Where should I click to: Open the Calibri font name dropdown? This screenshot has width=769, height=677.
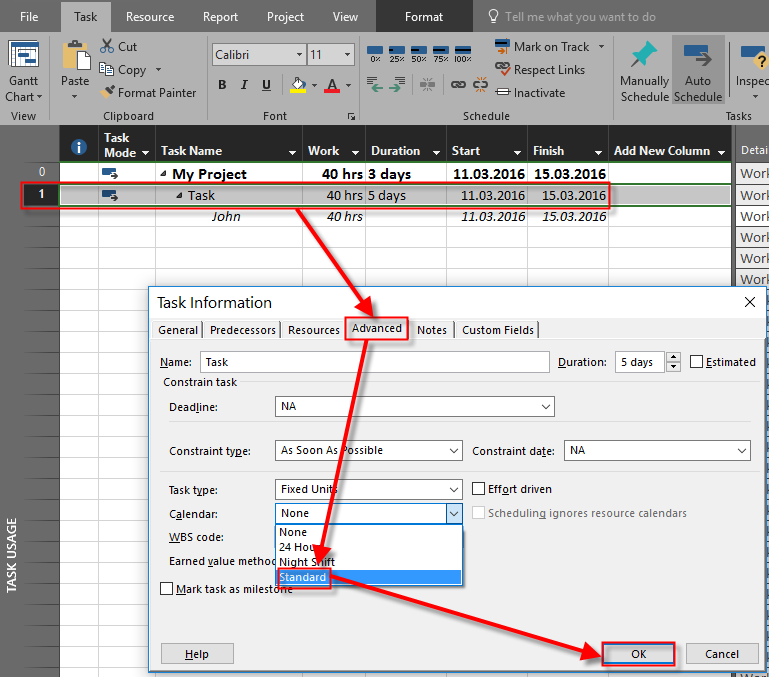click(299, 55)
